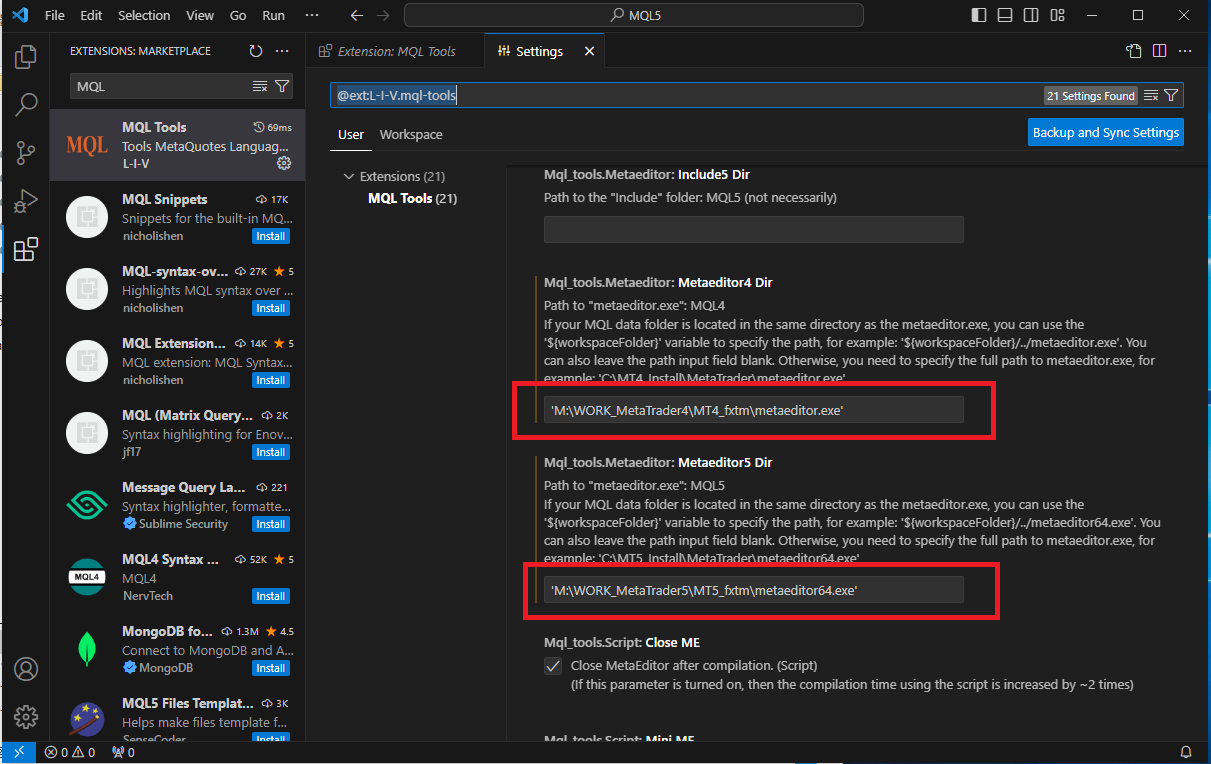Open the Run and Debug view
This screenshot has width=1211, height=764.
[26, 200]
